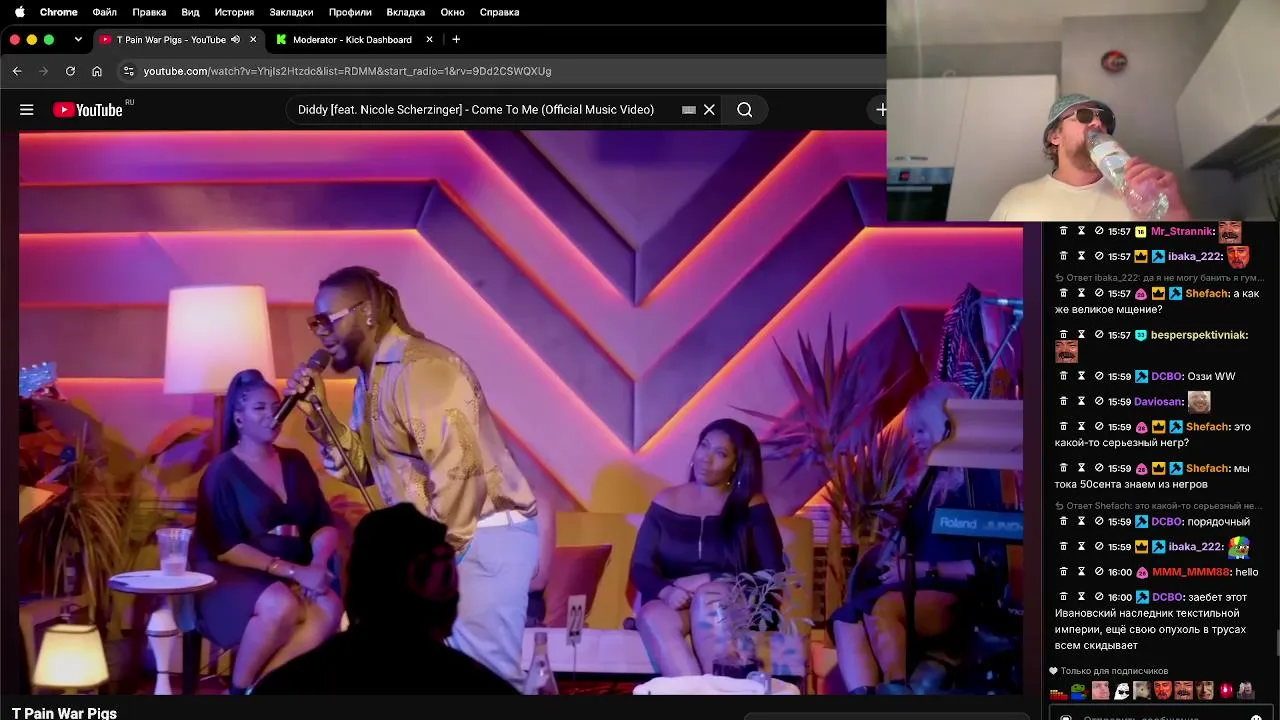Image resolution: width=1280 pixels, height=720 pixels.
Task: Click the T Pain War Pigs video title
Action: tap(64, 713)
